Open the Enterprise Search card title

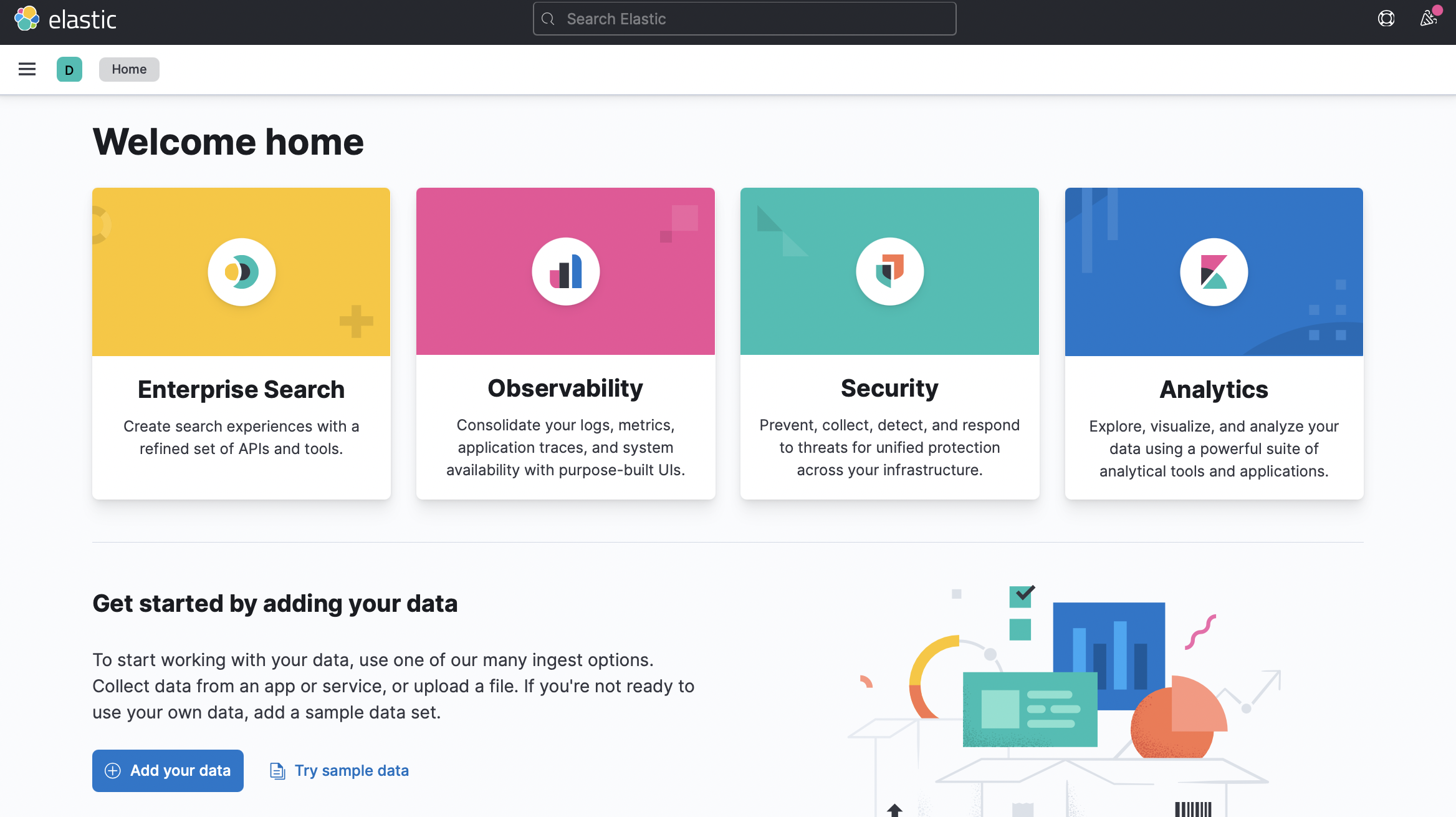241,390
